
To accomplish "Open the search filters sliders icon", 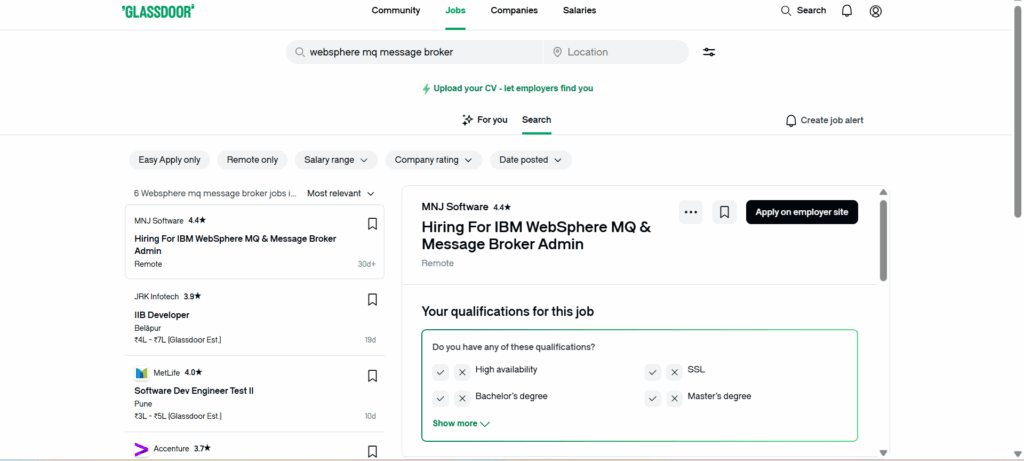I will pyautogui.click(x=709, y=52).
